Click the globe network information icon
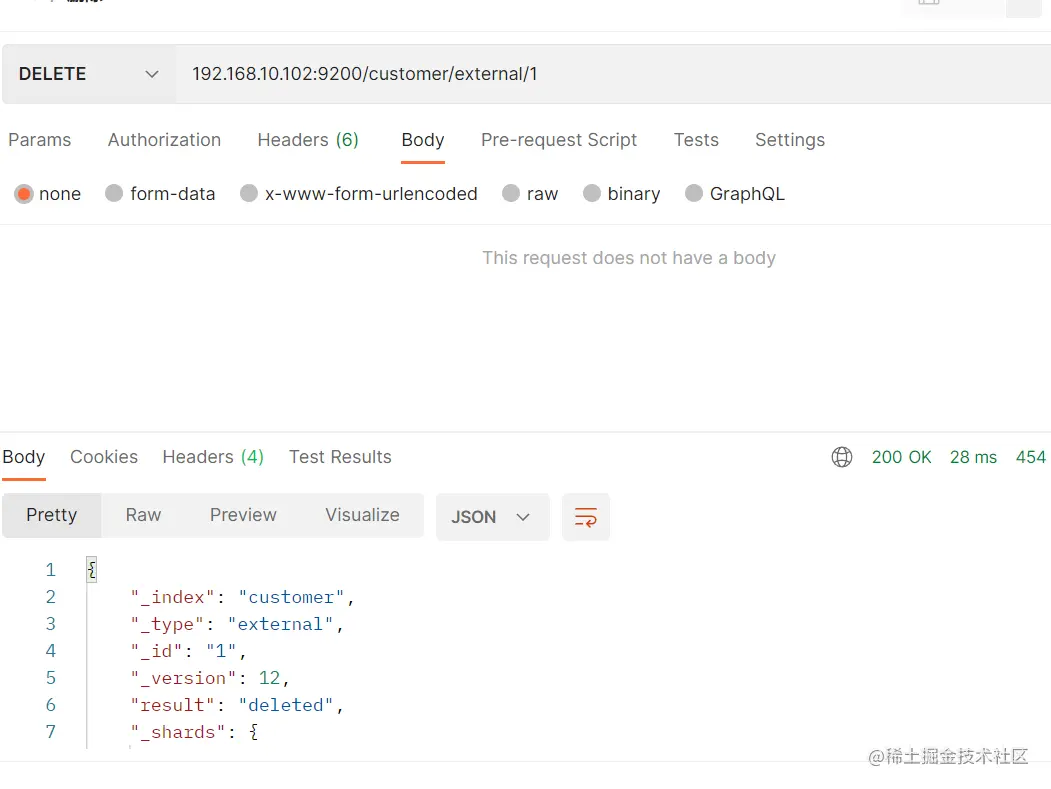 pyautogui.click(x=842, y=457)
